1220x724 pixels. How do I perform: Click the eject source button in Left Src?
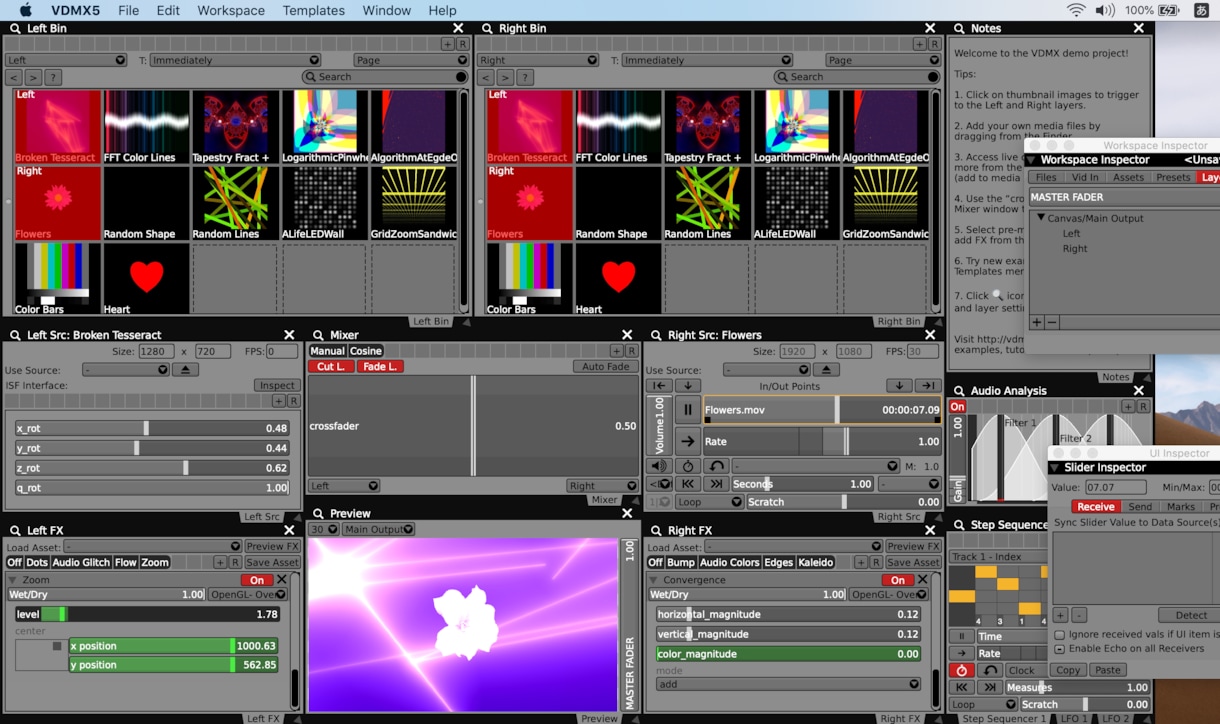click(x=185, y=370)
